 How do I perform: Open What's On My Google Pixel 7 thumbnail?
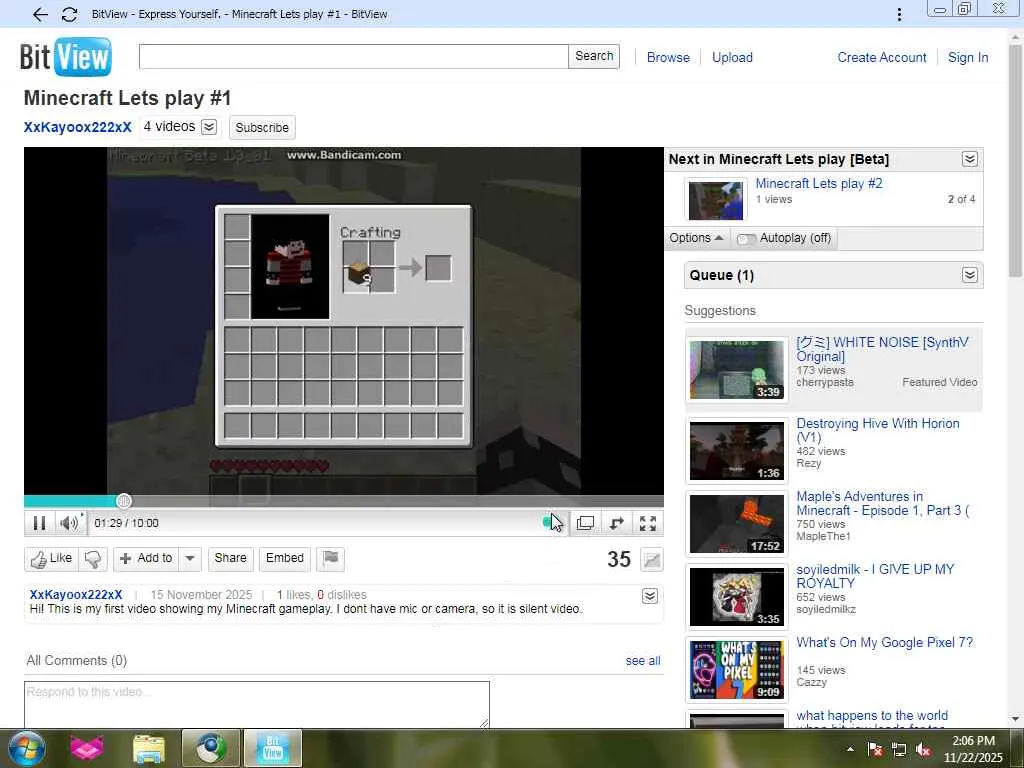click(737, 670)
